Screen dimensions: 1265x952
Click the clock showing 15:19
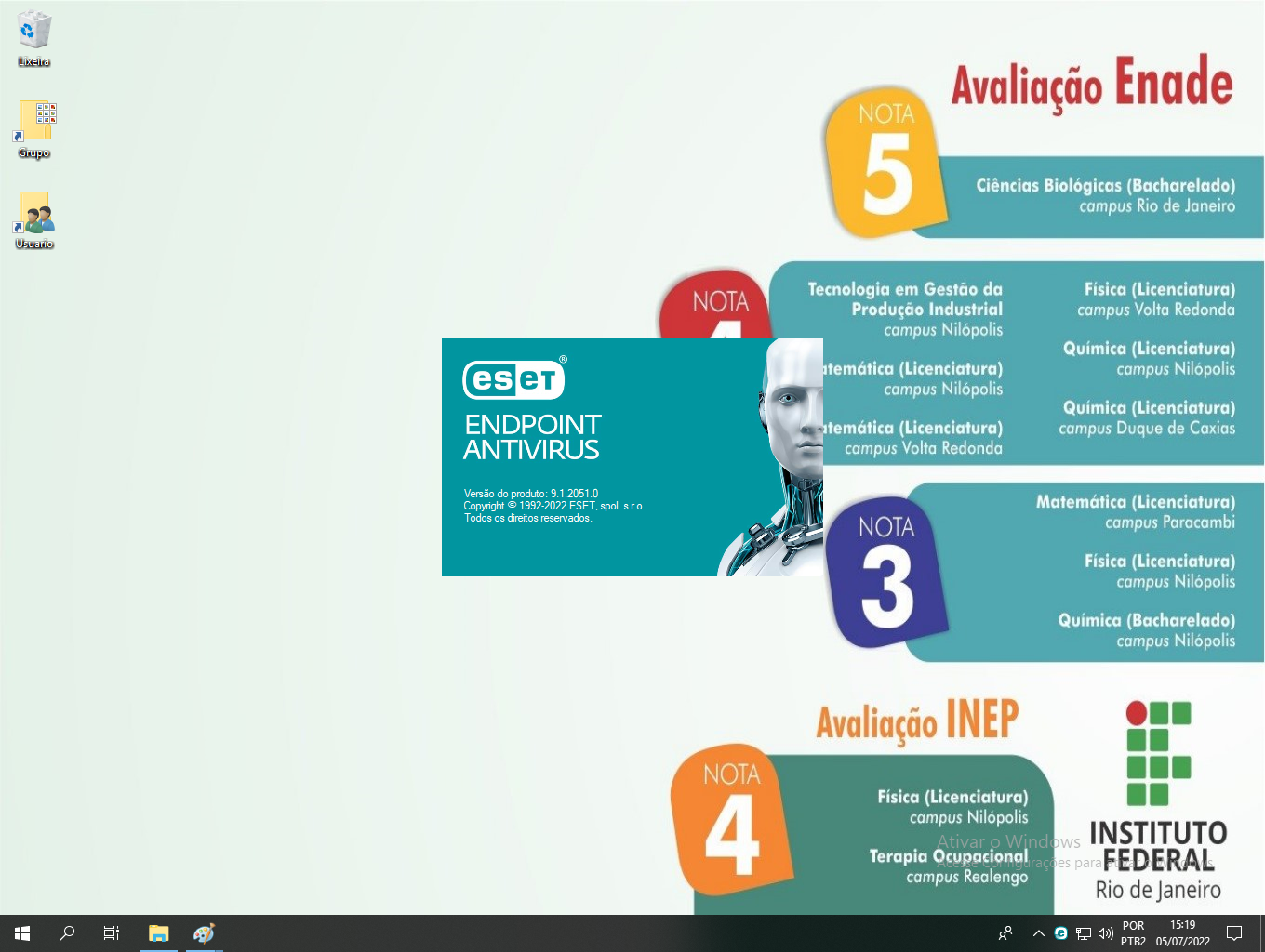coord(1183,933)
